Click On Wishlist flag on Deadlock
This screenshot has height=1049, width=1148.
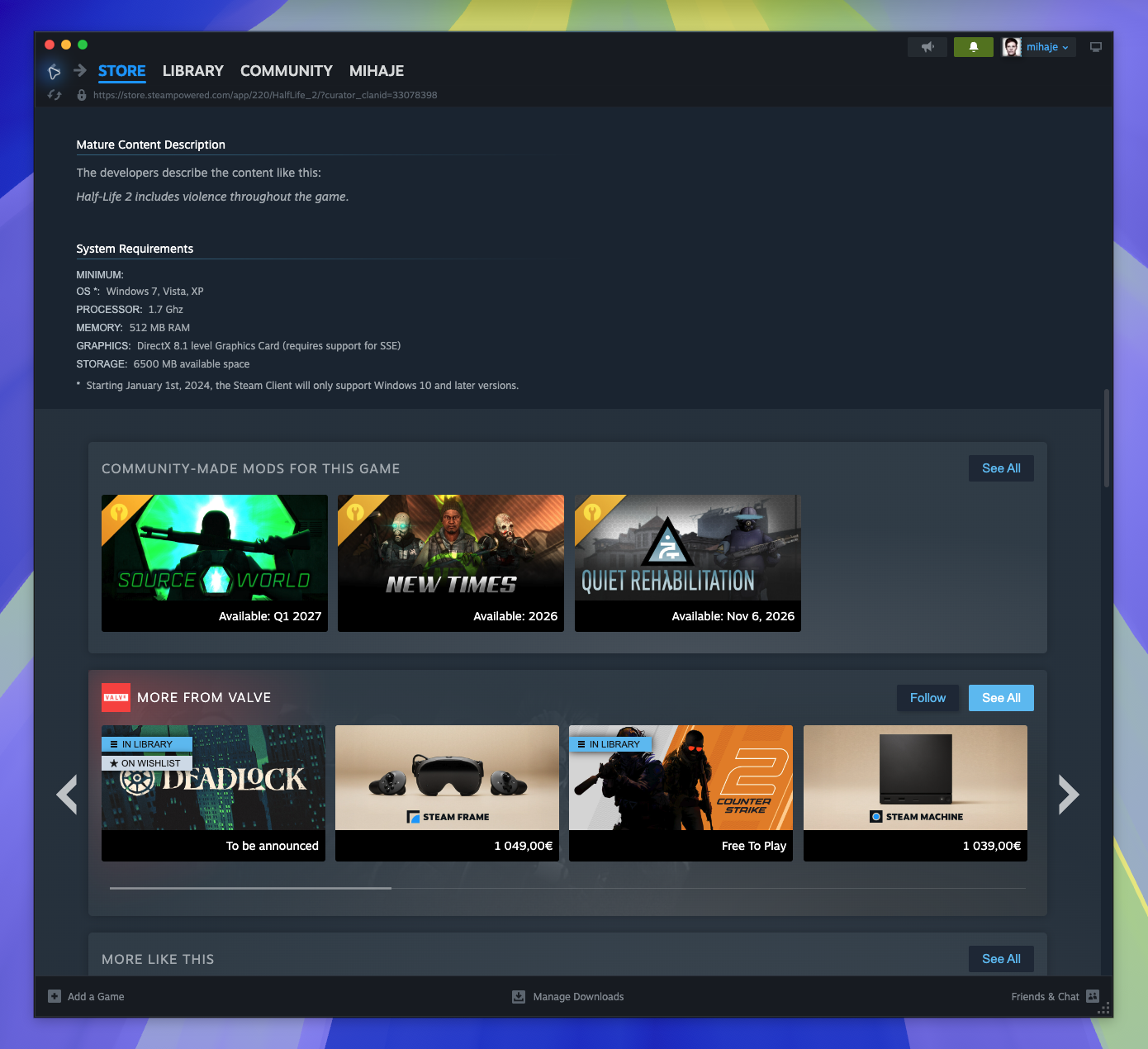pos(147,763)
